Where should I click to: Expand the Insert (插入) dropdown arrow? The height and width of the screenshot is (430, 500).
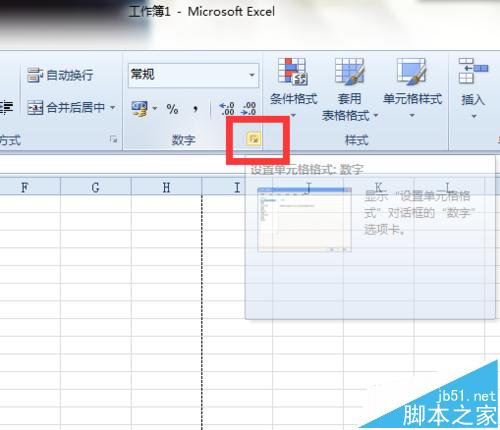pos(474,116)
